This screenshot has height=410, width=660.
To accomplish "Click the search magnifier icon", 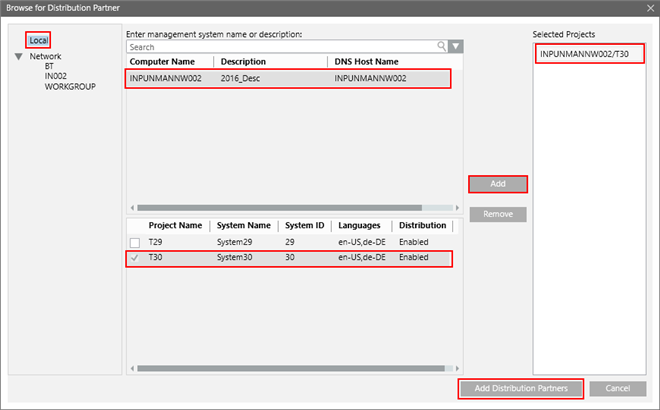I will [441, 46].
